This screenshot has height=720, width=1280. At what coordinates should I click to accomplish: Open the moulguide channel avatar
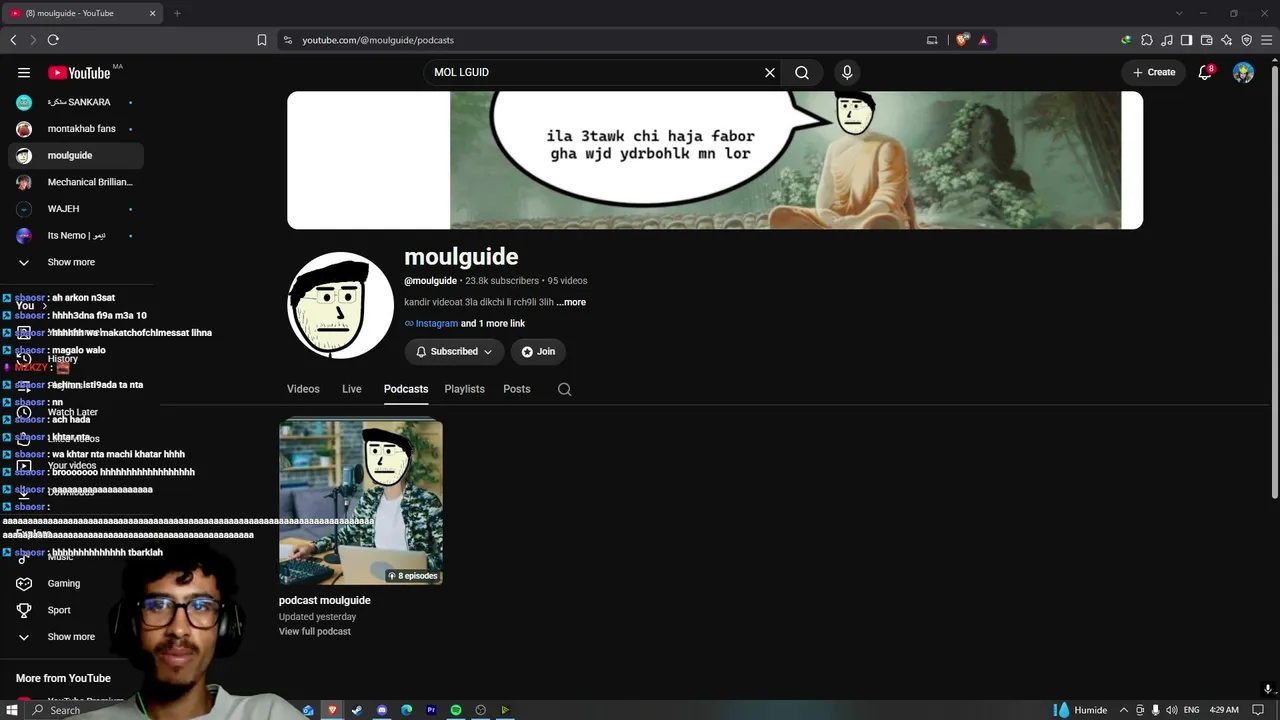click(340, 305)
